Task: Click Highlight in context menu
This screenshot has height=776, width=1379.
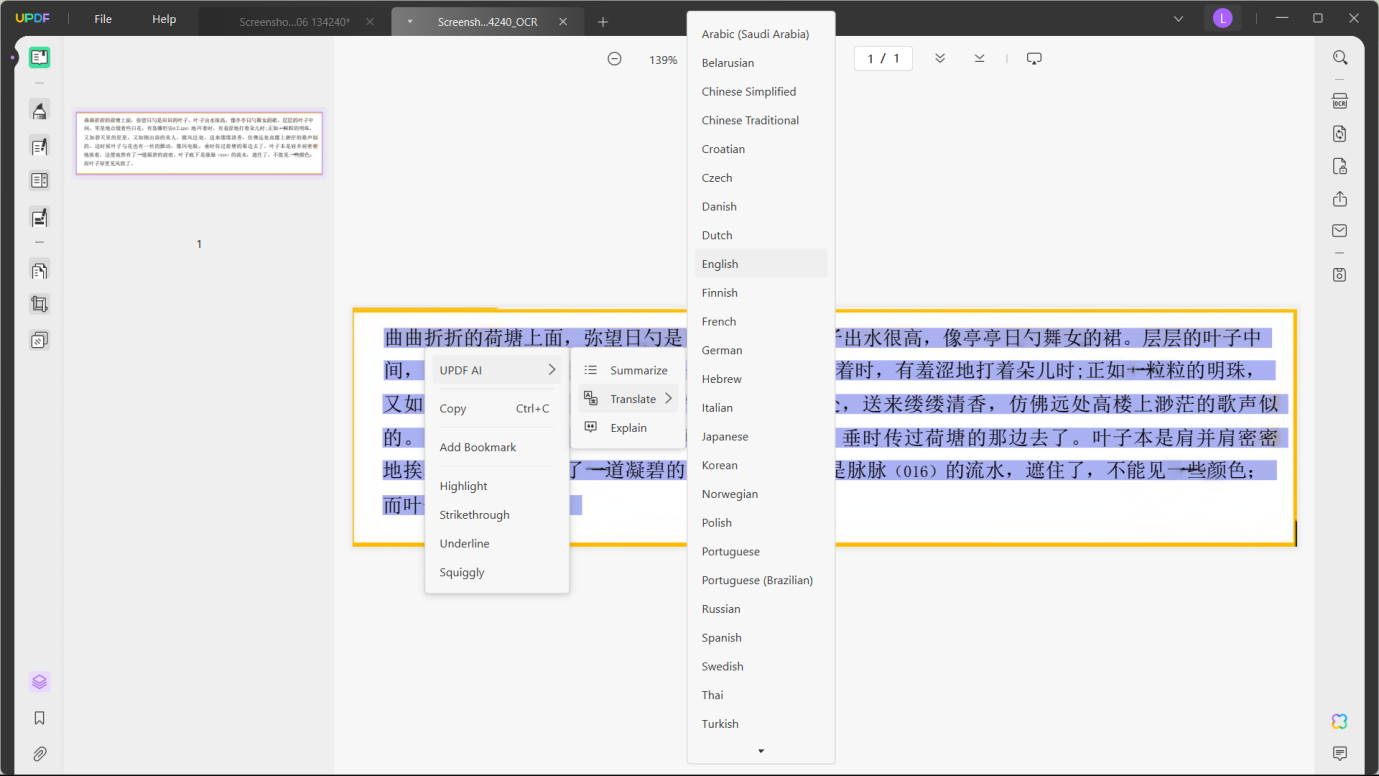Action: click(464, 486)
